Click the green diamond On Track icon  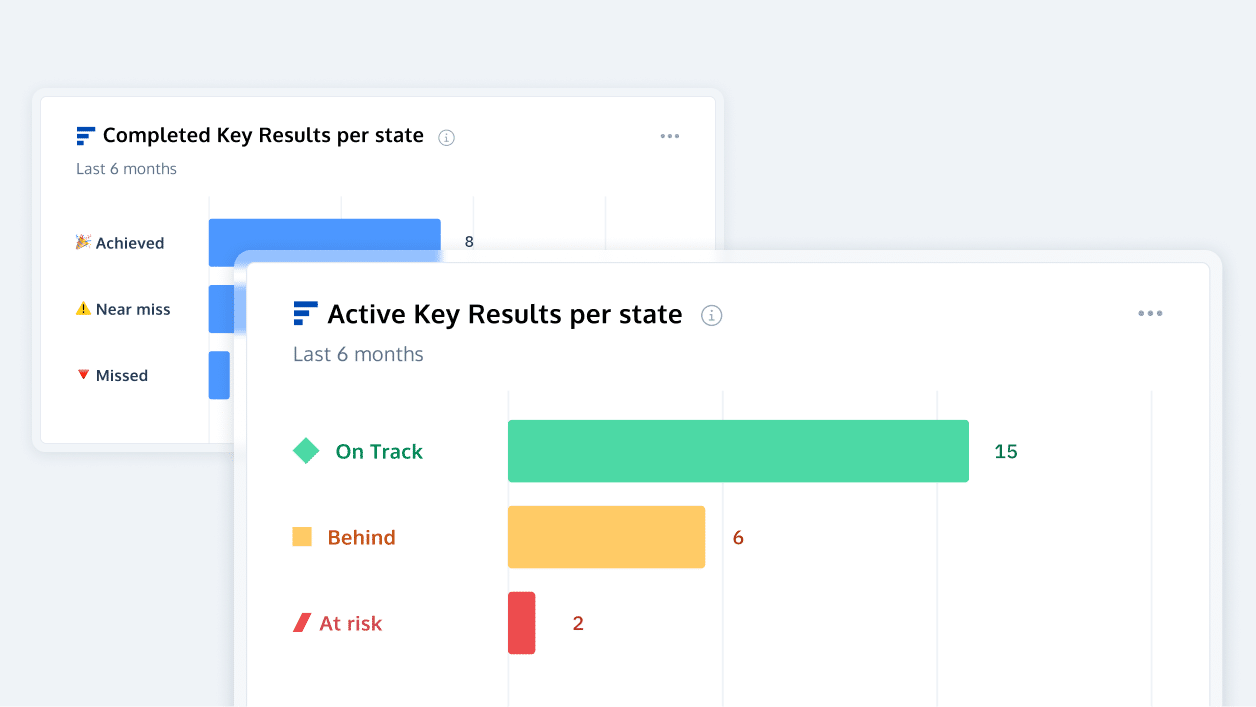(x=306, y=451)
